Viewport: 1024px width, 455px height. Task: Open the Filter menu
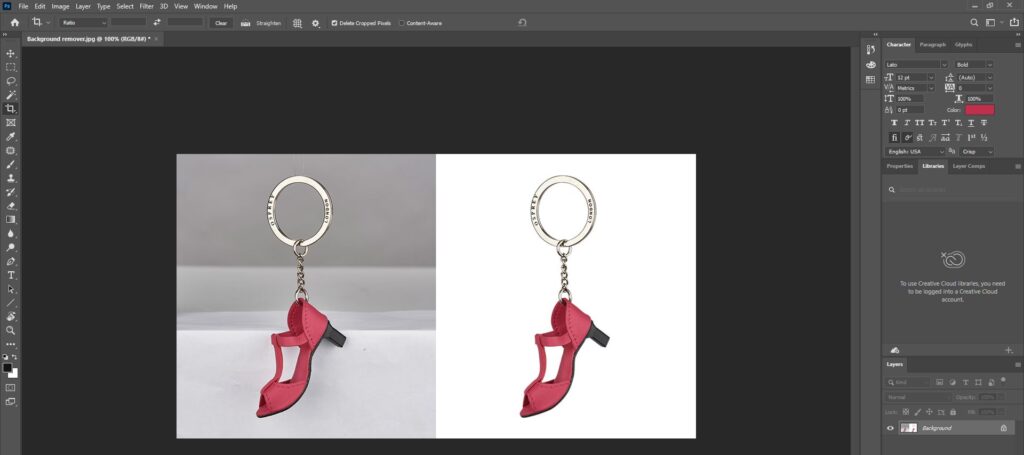pyautogui.click(x=147, y=6)
